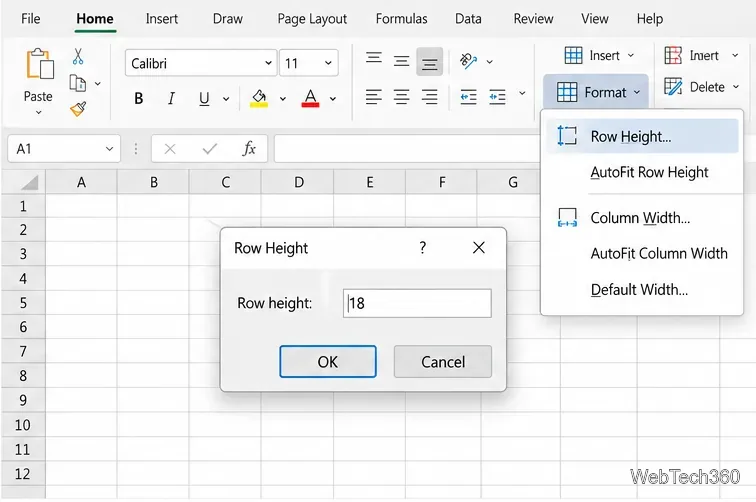756x502 pixels.
Task: Click the Row height input field
Action: (x=417, y=303)
